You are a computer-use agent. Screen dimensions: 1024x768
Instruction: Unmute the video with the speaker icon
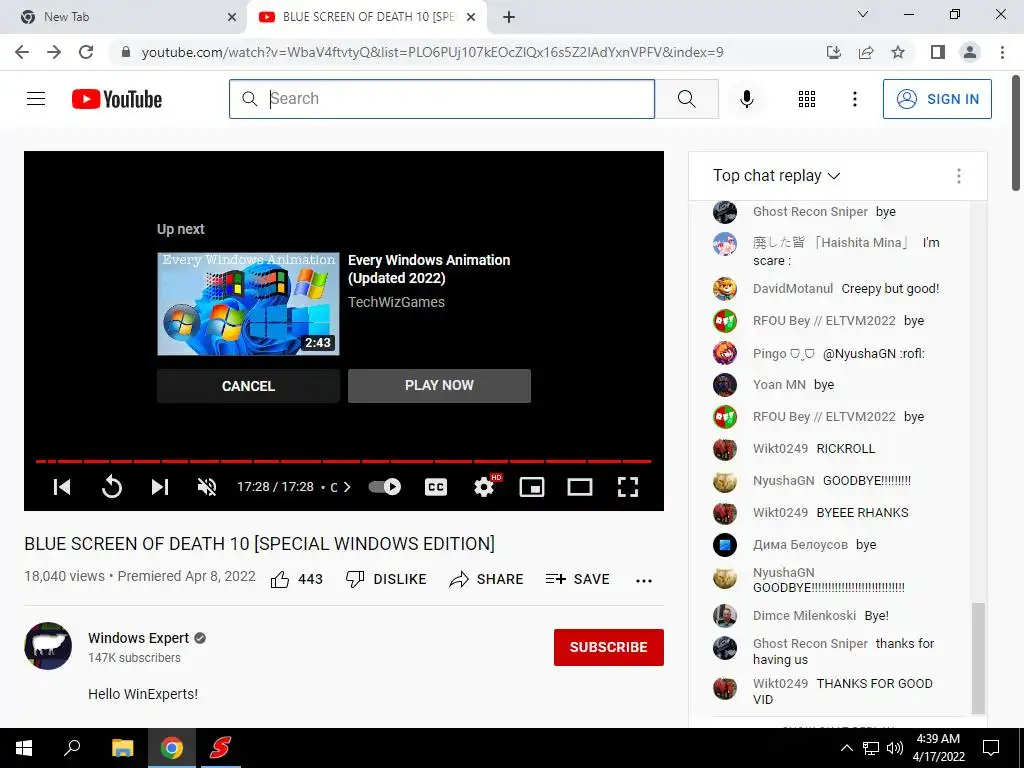tap(207, 487)
